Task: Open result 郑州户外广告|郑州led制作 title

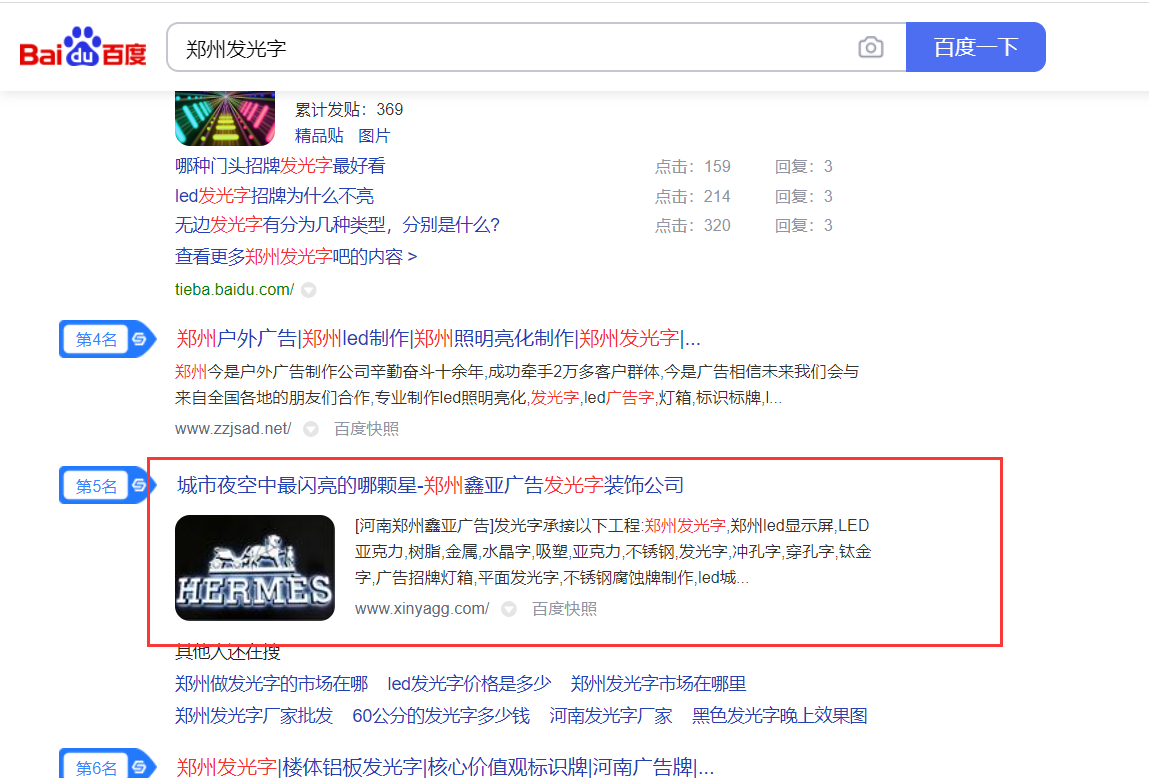Action: (x=438, y=338)
